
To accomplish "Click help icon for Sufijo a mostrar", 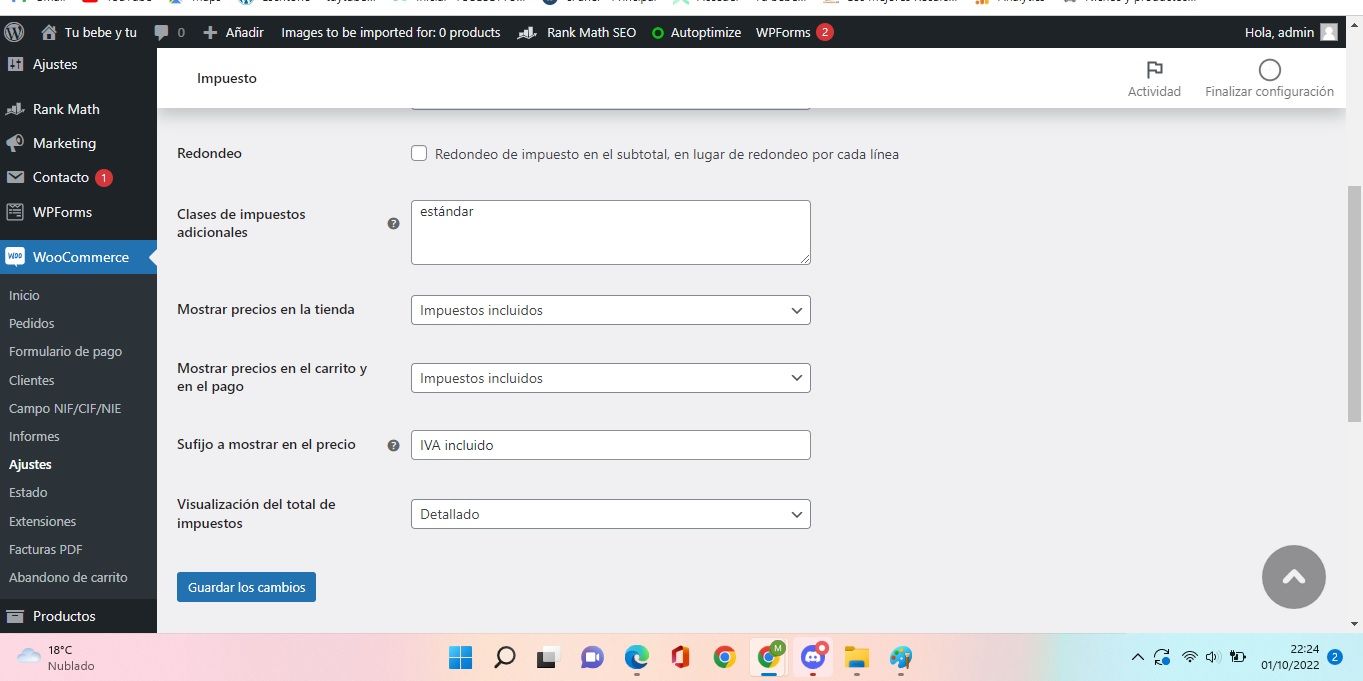I will [393, 445].
